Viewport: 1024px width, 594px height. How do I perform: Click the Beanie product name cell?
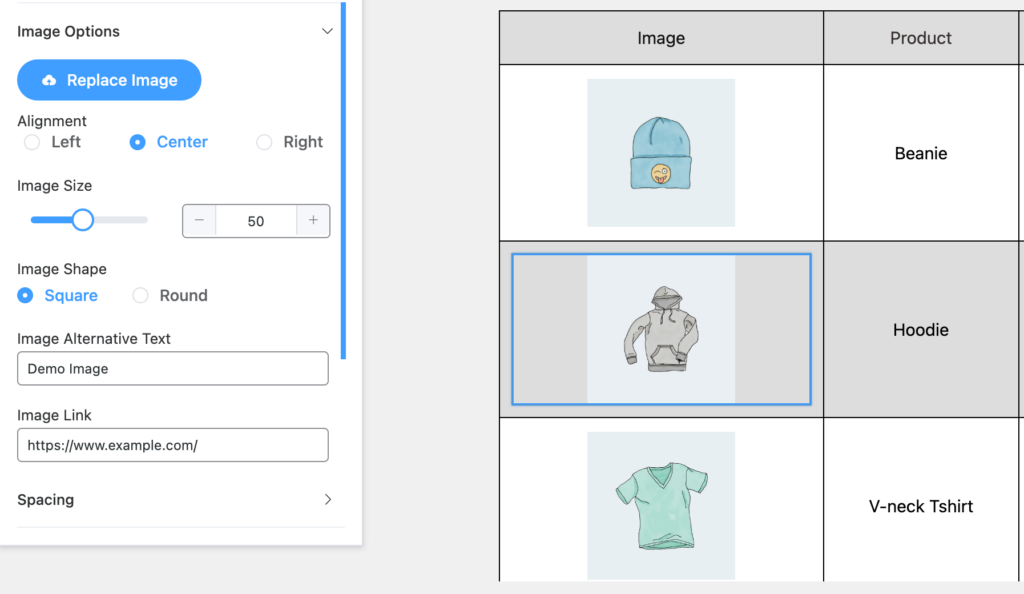[921, 153]
